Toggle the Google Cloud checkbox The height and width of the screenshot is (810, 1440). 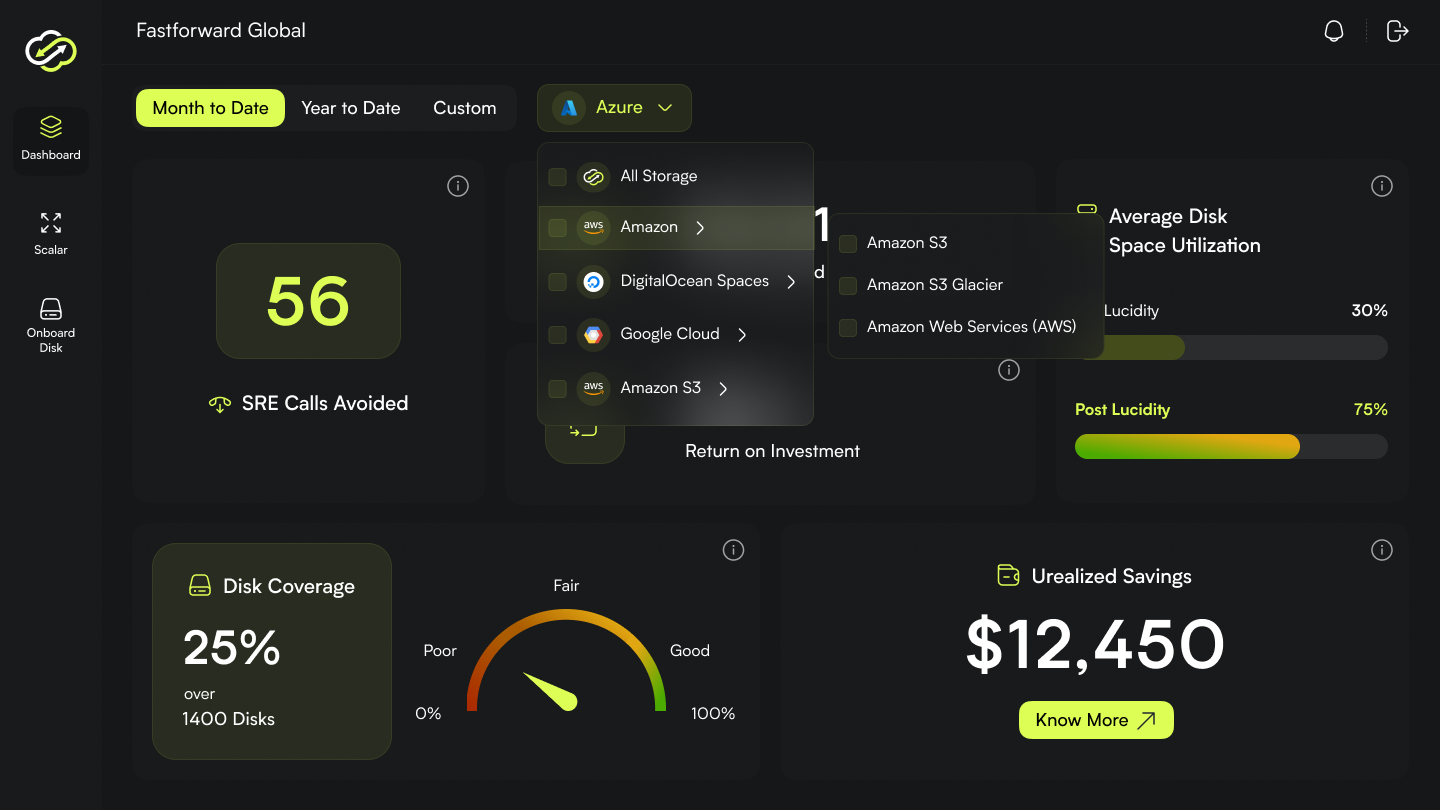click(x=558, y=335)
